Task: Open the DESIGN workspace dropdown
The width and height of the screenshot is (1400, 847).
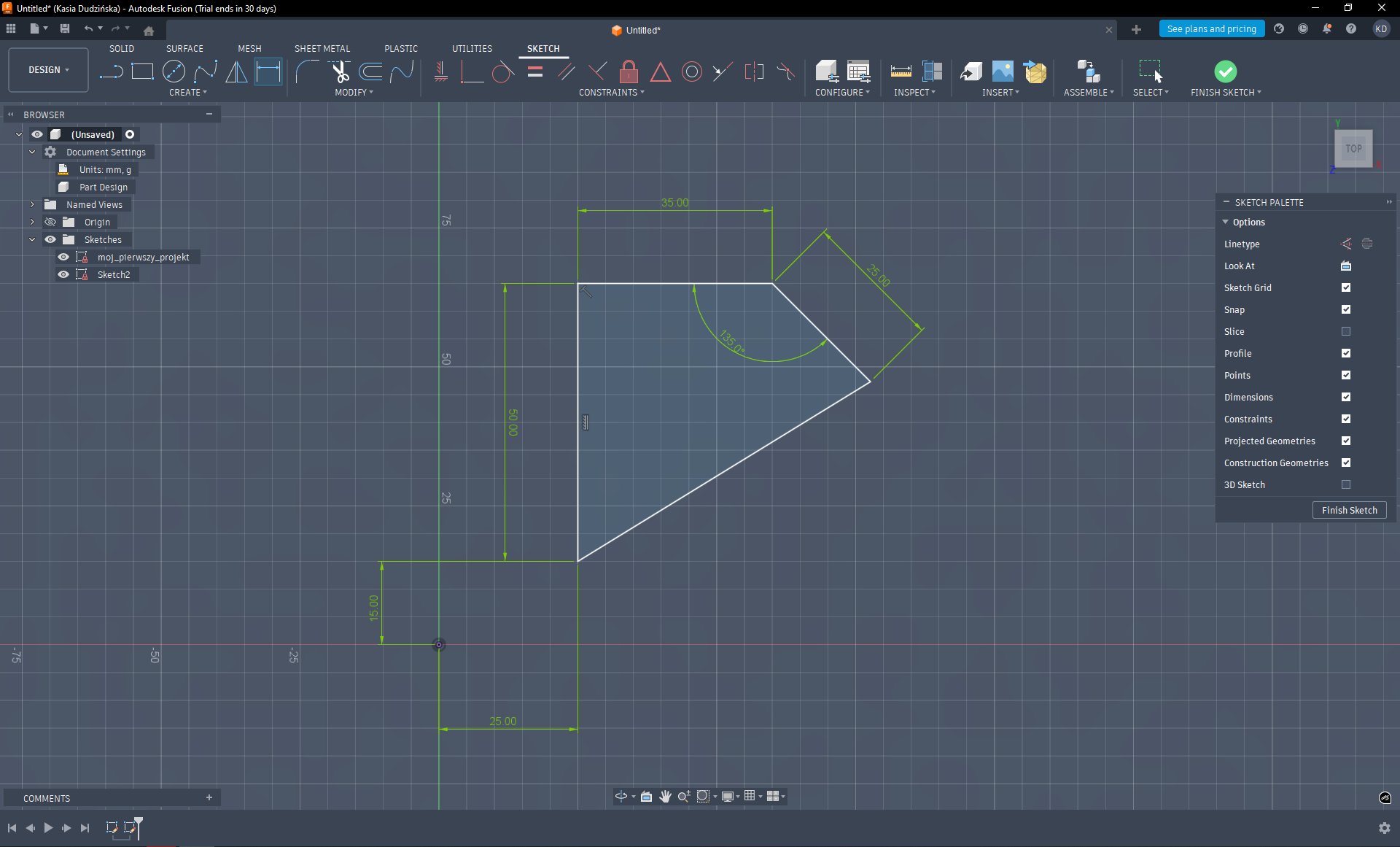Action: tap(48, 70)
